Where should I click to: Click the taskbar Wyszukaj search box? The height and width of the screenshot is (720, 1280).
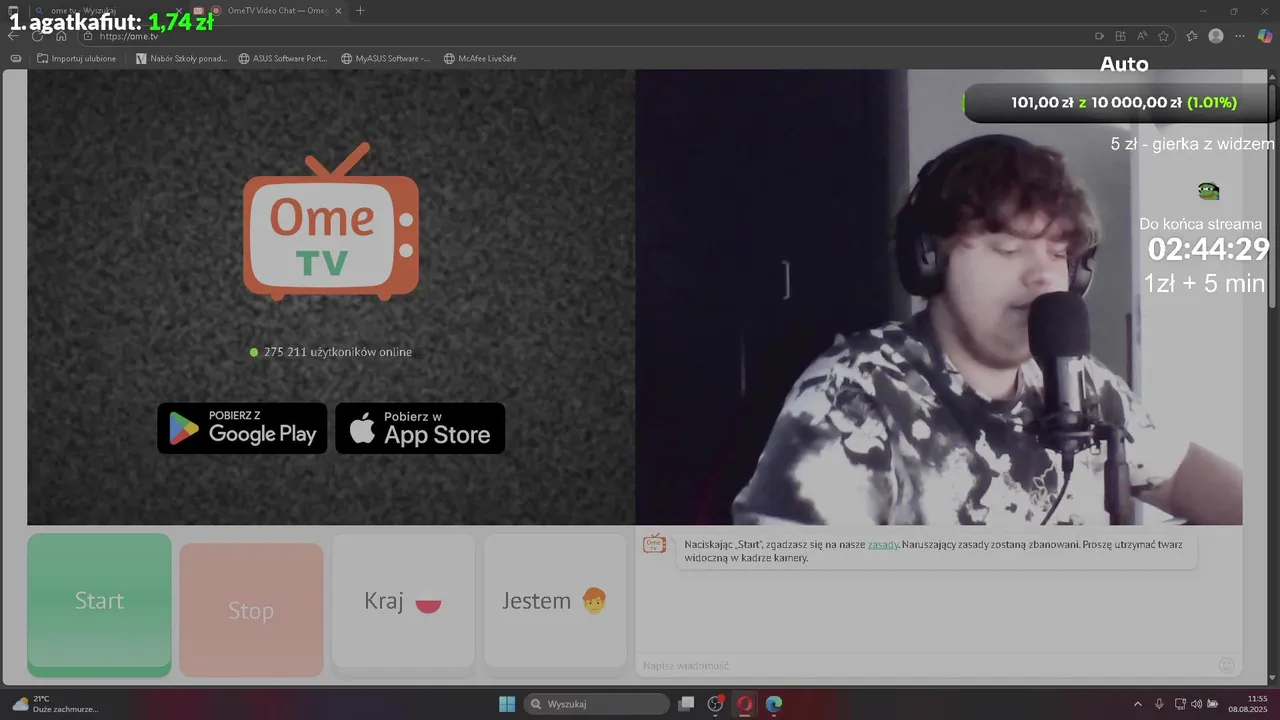tap(597, 704)
